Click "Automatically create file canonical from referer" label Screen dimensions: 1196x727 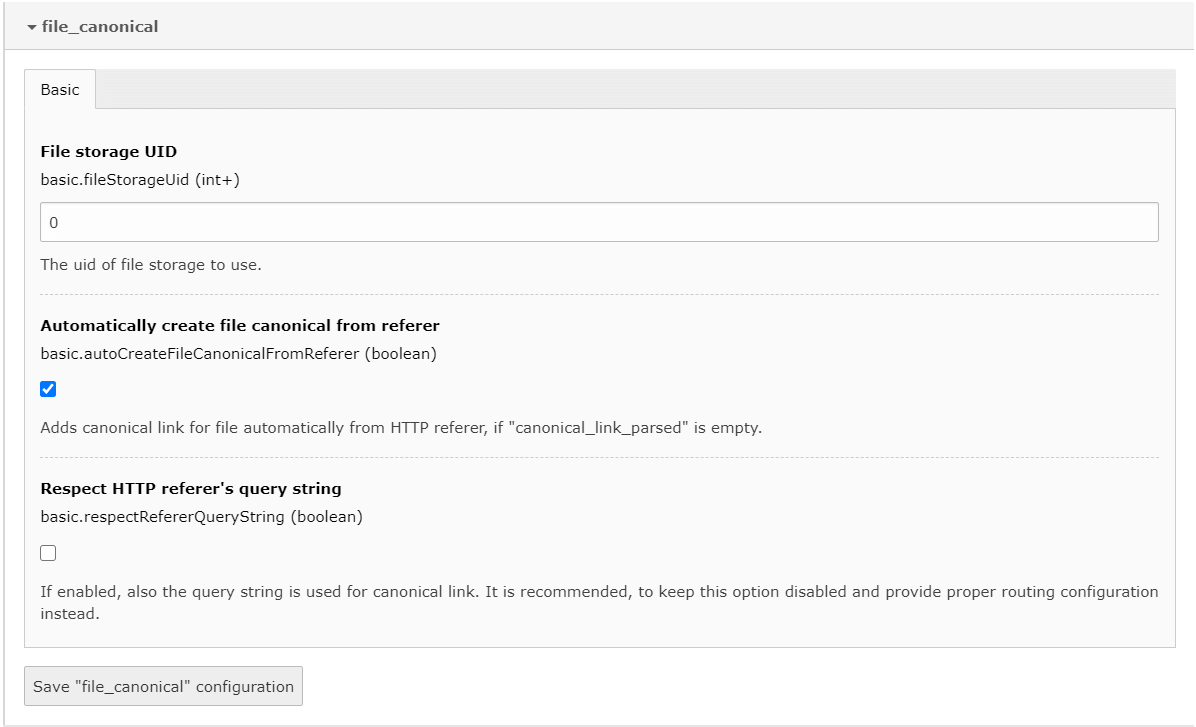click(x=240, y=325)
